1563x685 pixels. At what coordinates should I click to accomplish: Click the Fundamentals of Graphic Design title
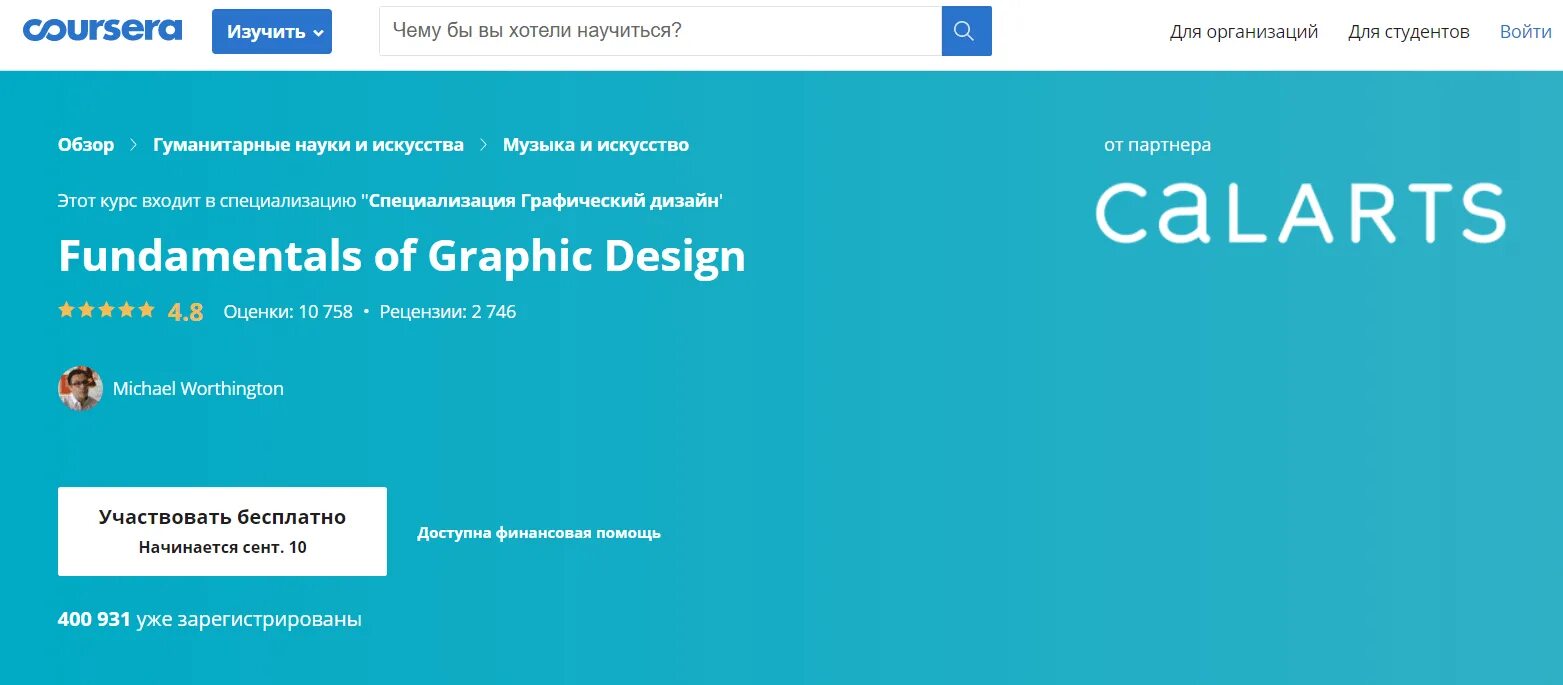[402, 256]
